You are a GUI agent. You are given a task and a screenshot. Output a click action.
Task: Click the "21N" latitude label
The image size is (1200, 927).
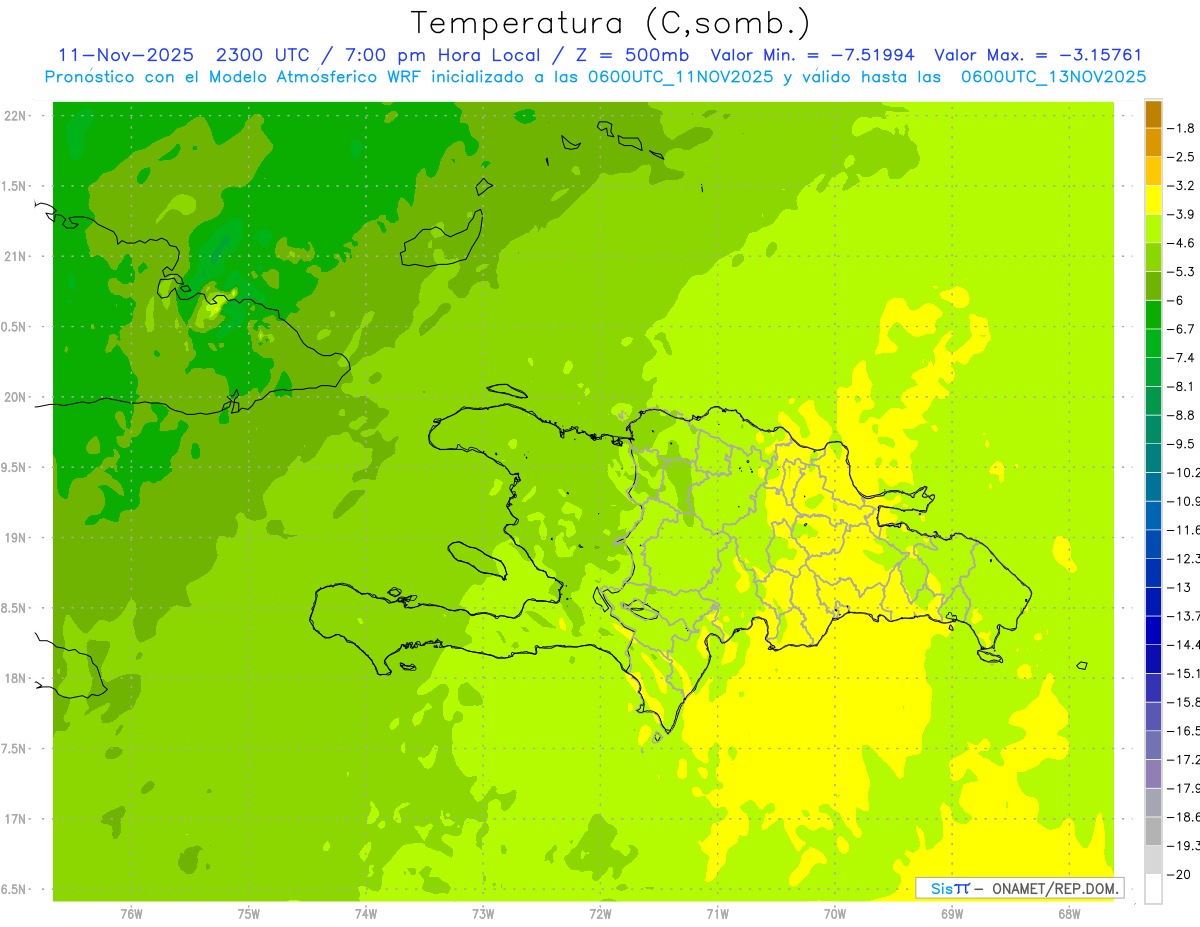[15, 256]
